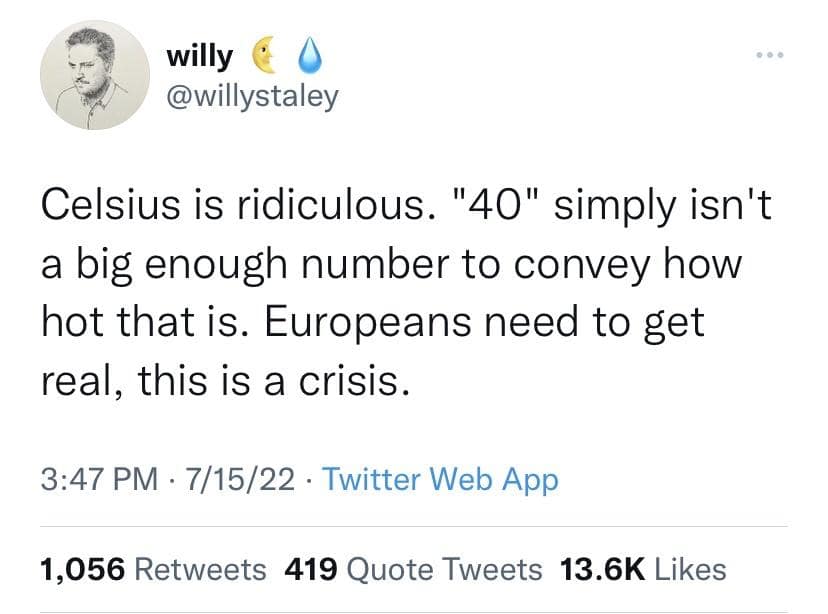
Task: View the 1,056 Retweets list
Action: tap(153, 569)
